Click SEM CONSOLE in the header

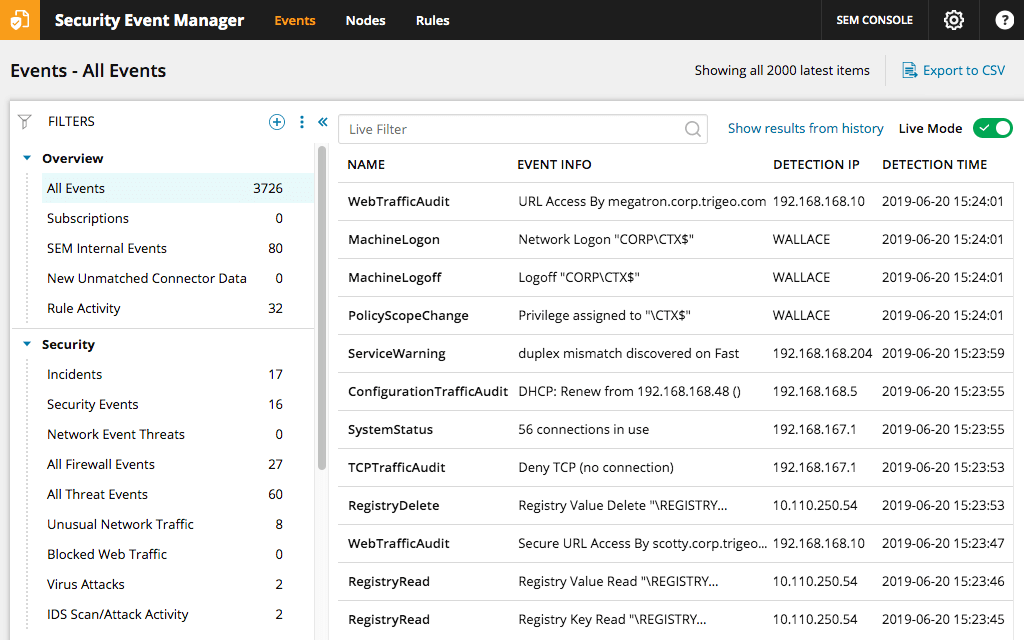coord(874,20)
